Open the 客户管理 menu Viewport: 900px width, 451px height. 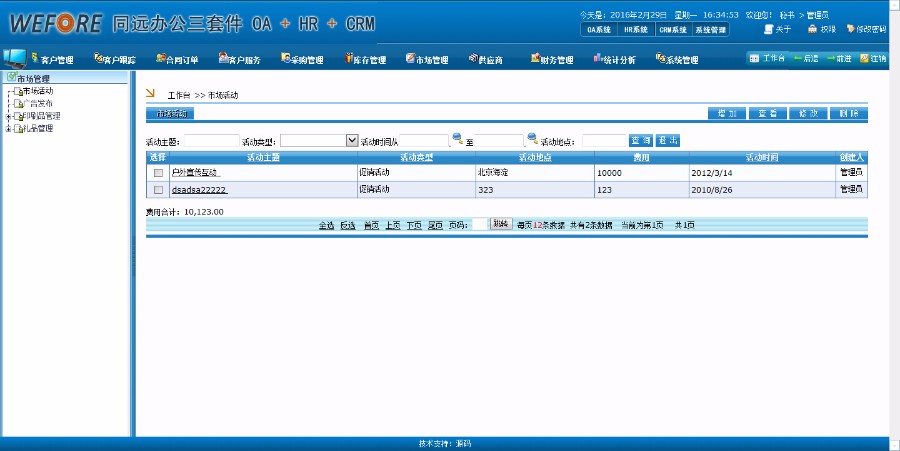[x=52, y=59]
